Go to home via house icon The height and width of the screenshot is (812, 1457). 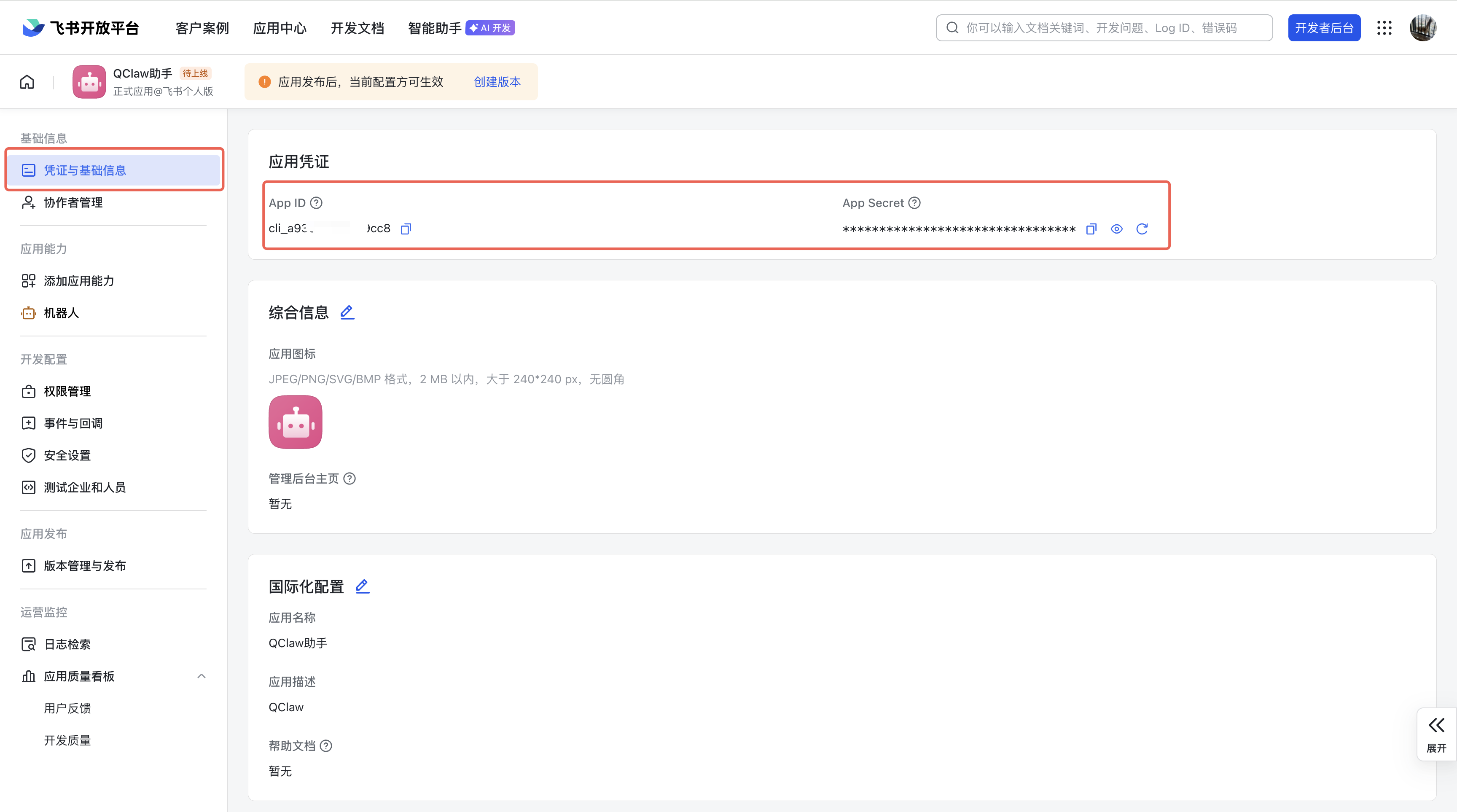pyautogui.click(x=27, y=82)
